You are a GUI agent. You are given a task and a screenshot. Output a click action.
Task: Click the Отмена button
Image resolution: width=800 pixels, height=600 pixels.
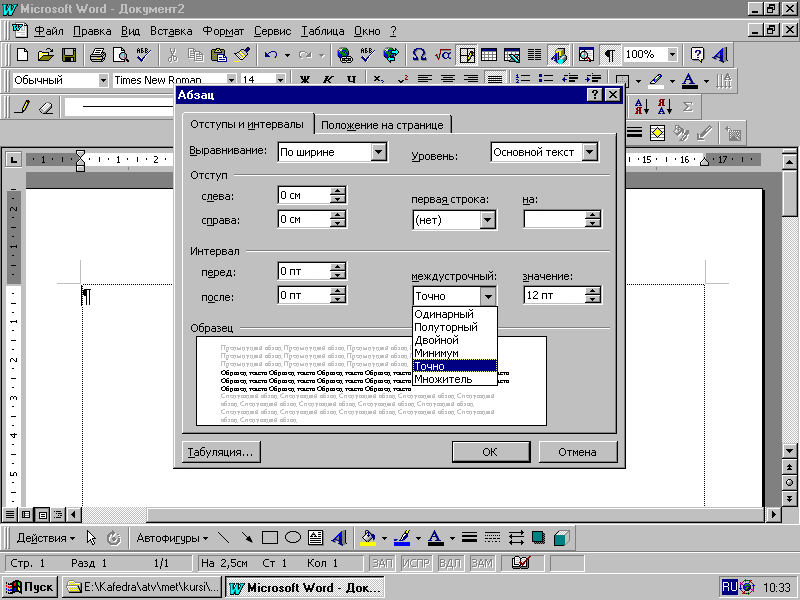(x=578, y=452)
